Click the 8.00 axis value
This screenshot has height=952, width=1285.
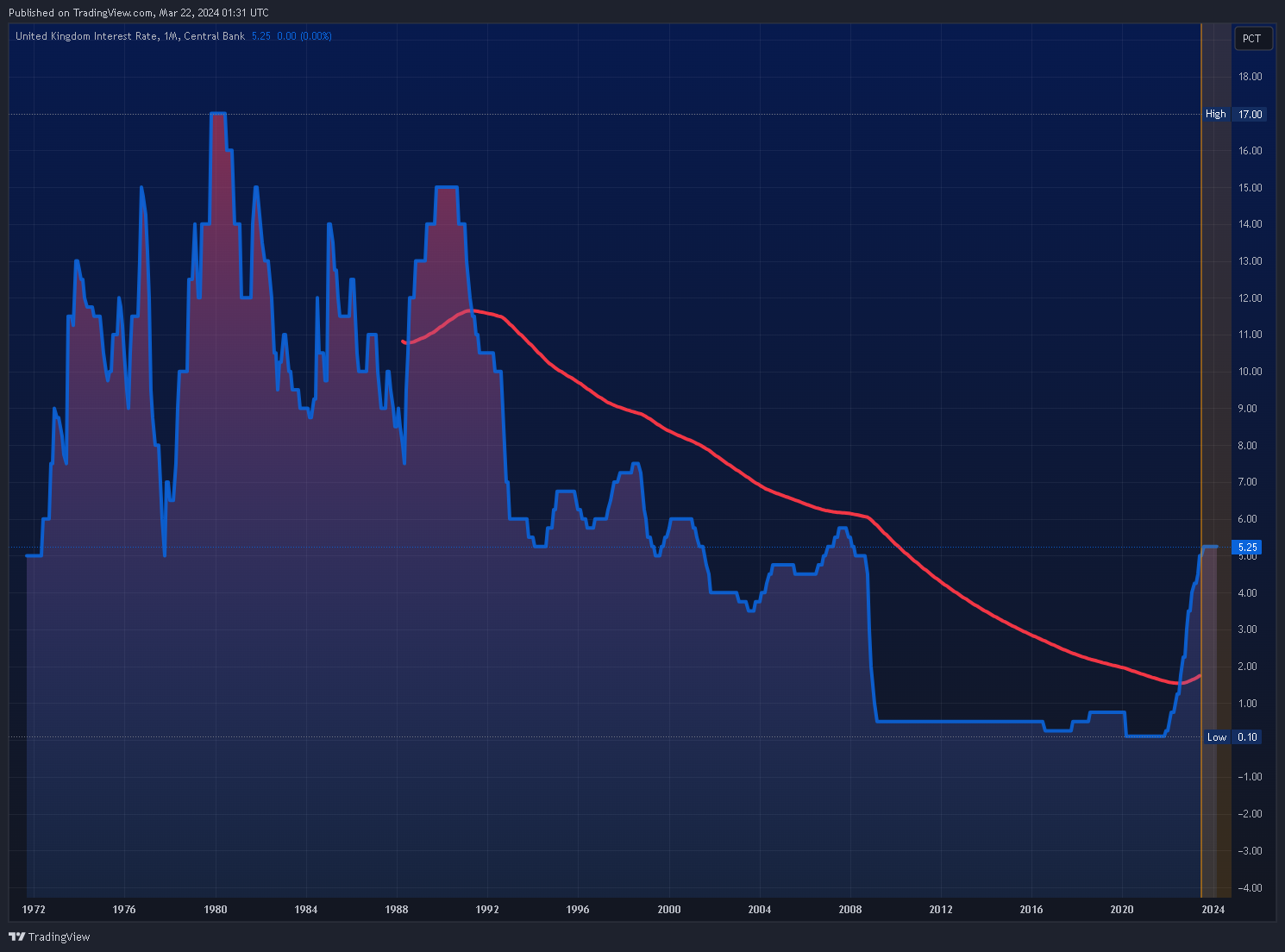(x=1247, y=446)
